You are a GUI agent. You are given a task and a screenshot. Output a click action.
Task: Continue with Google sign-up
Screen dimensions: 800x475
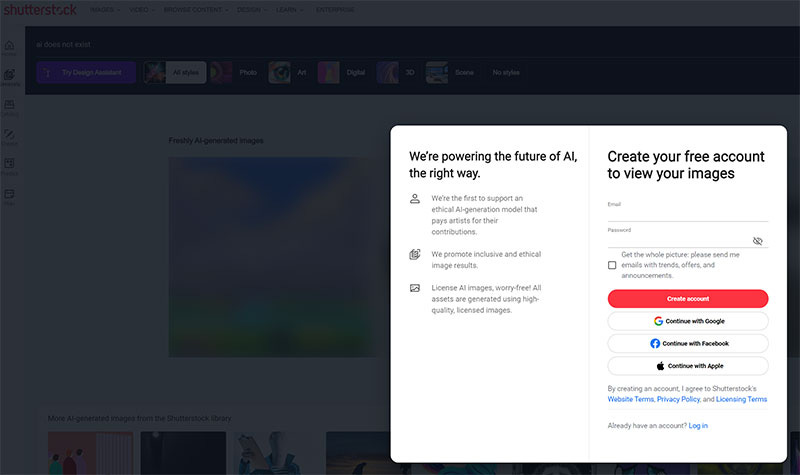pyautogui.click(x=688, y=321)
